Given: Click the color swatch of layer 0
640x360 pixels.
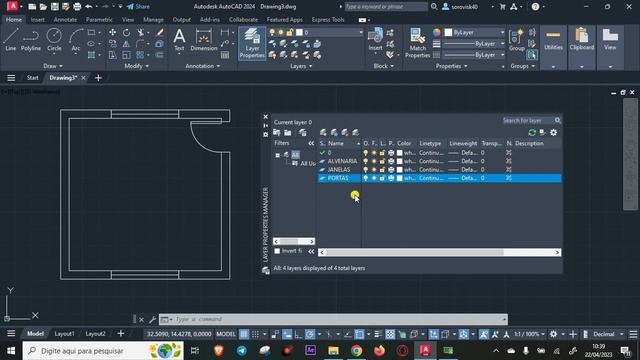Looking at the screenshot, I should tap(400, 153).
